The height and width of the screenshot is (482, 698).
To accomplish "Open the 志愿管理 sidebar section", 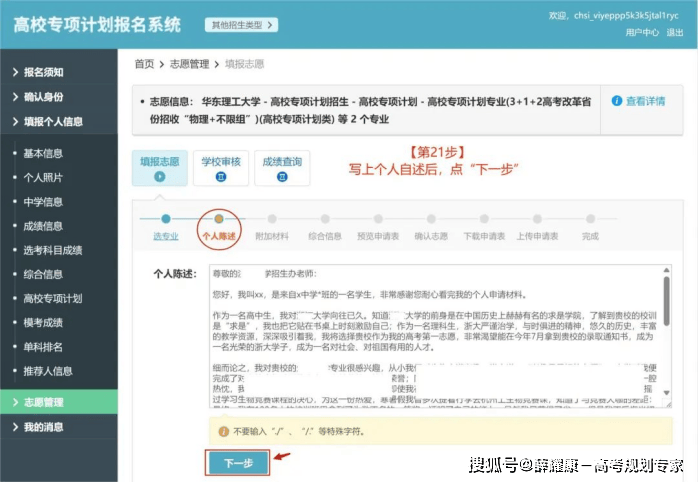I will pos(59,402).
